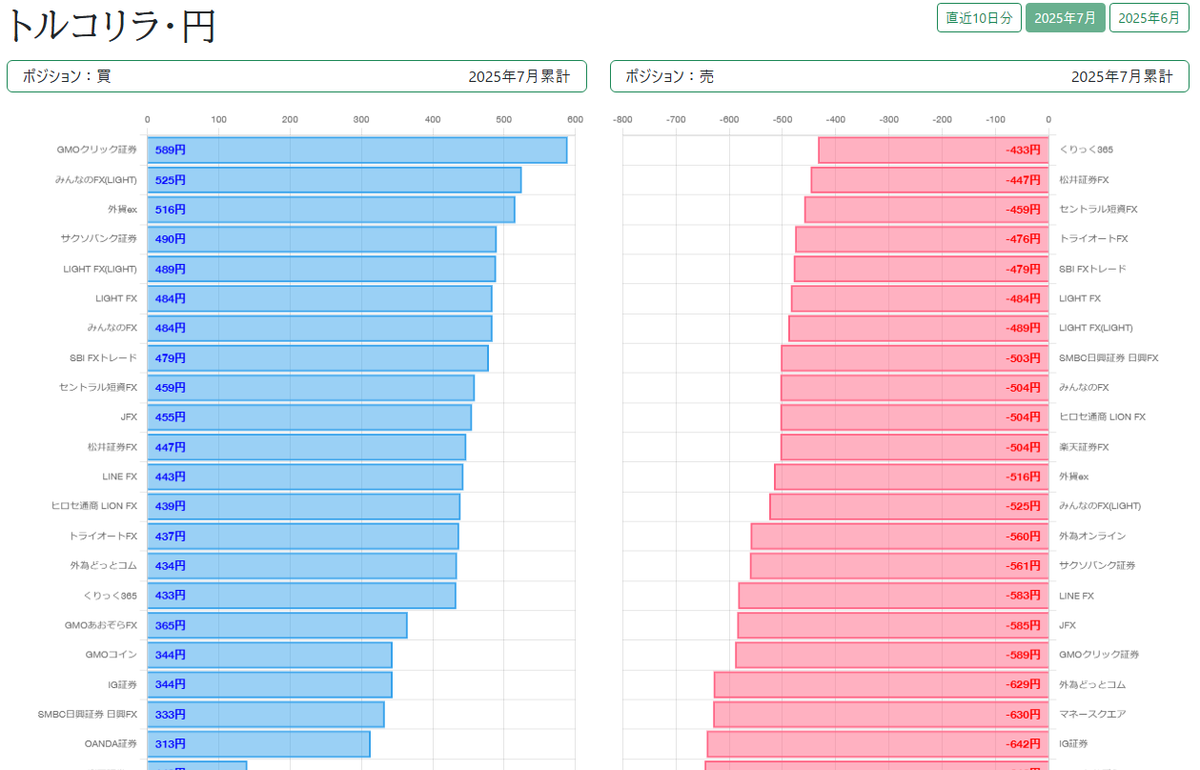Show the 直近10日分 period view
Image resolution: width=1200 pixels, height=770 pixels.
click(x=979, y=18)
